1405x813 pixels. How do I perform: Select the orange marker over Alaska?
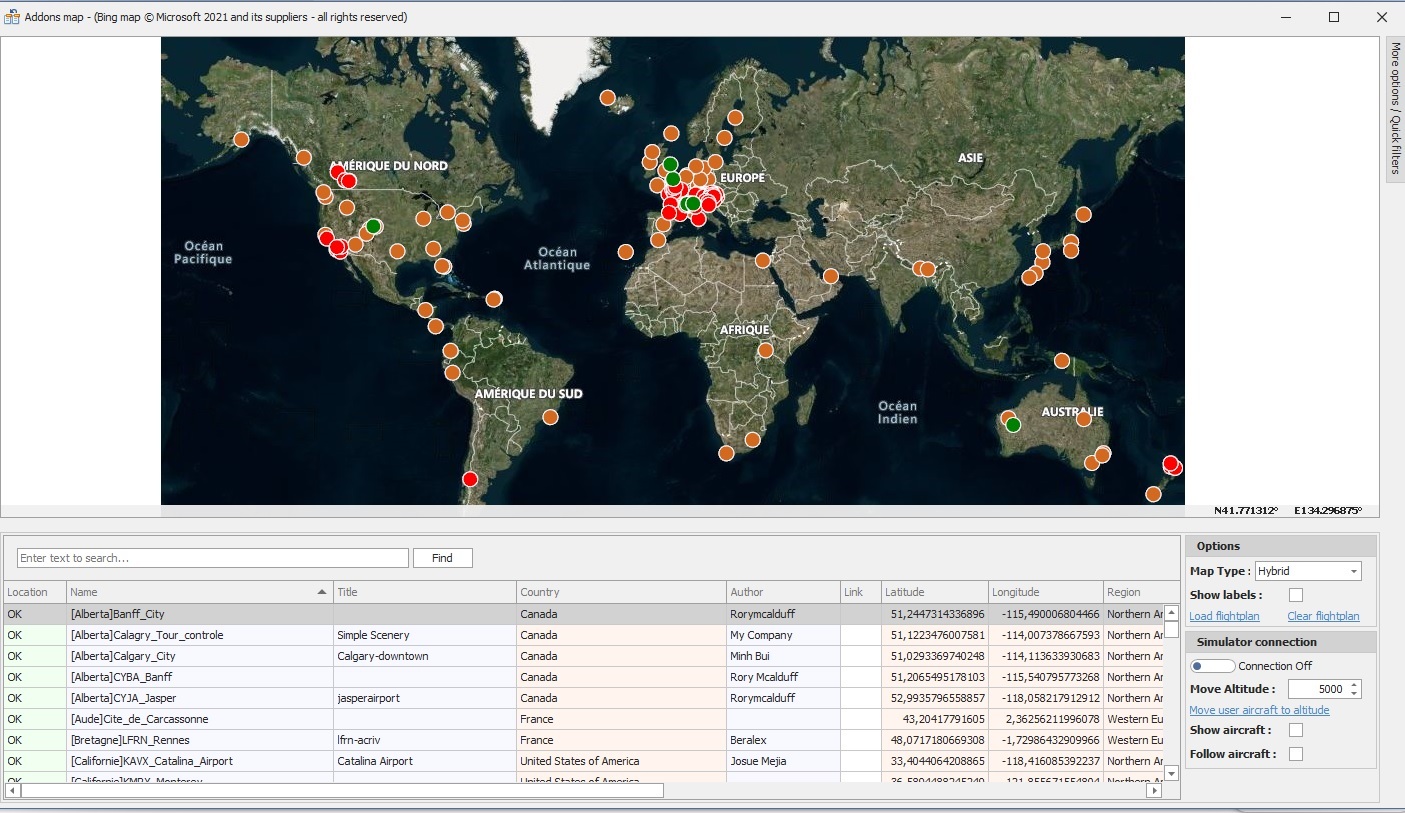(x=241, y=140)
